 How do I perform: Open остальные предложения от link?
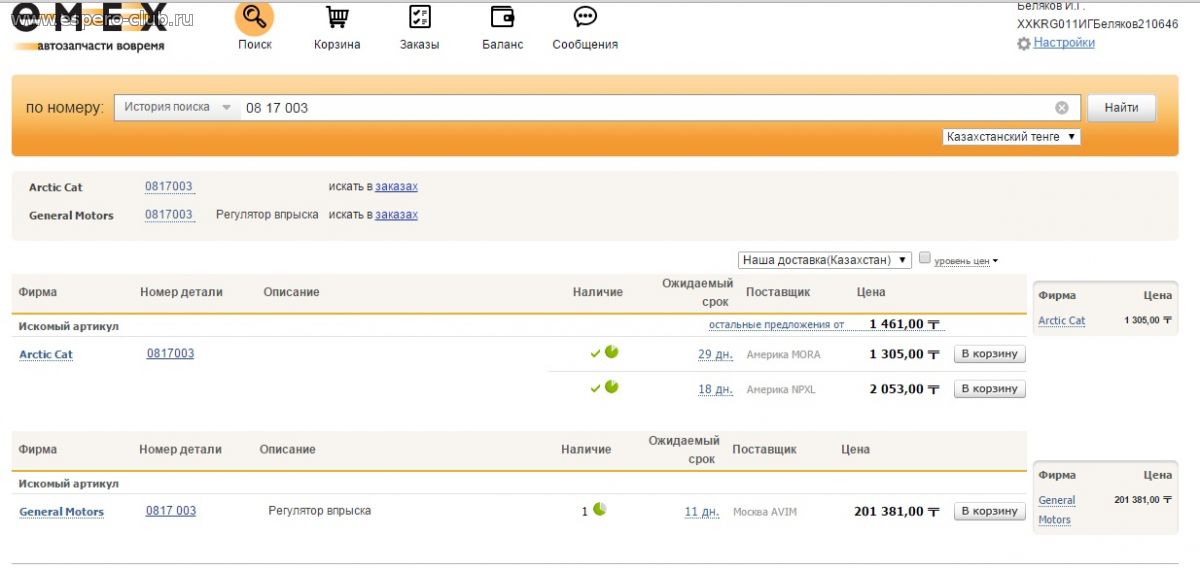click(776, 325)
